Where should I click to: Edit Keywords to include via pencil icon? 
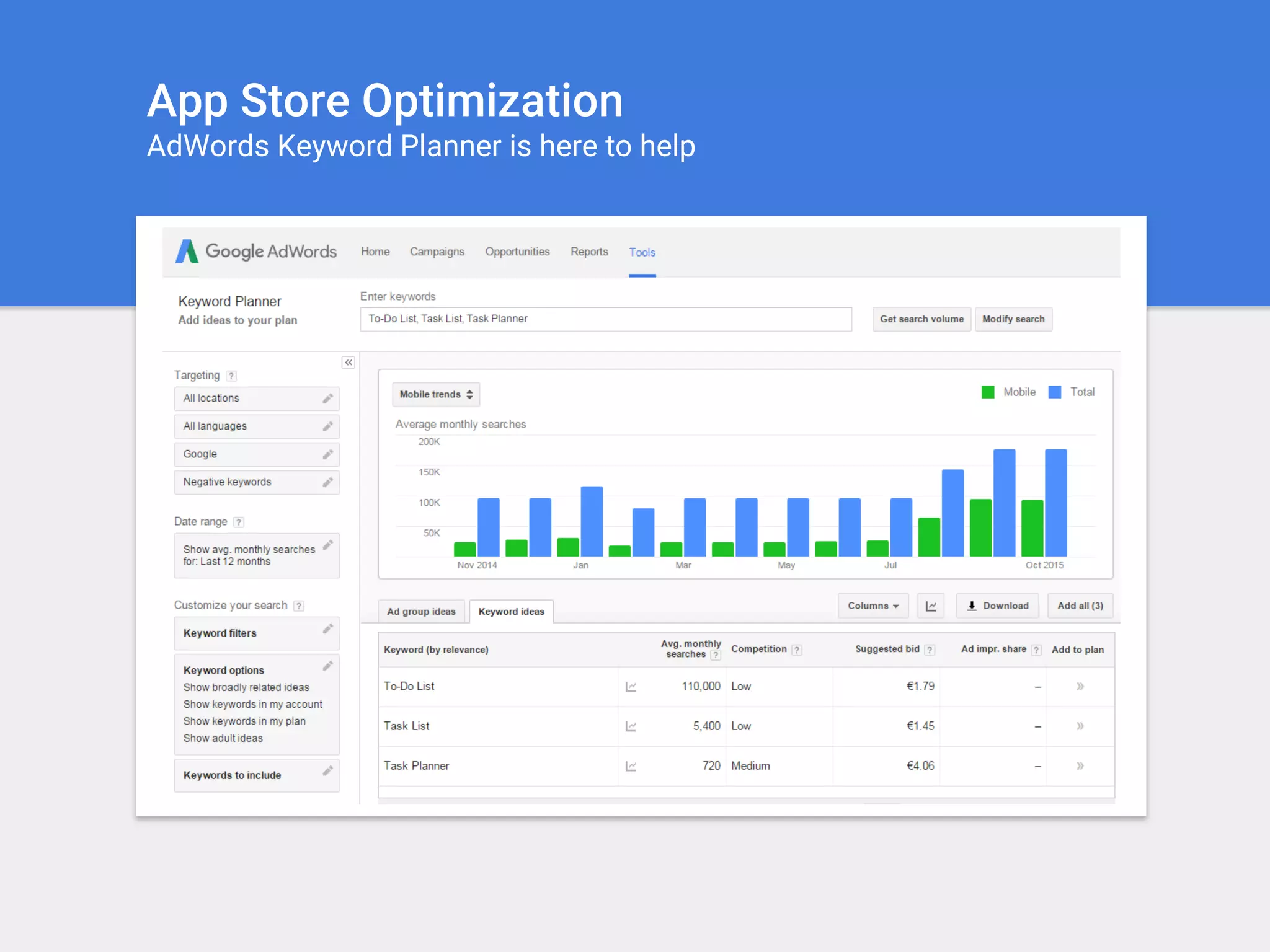328,771
